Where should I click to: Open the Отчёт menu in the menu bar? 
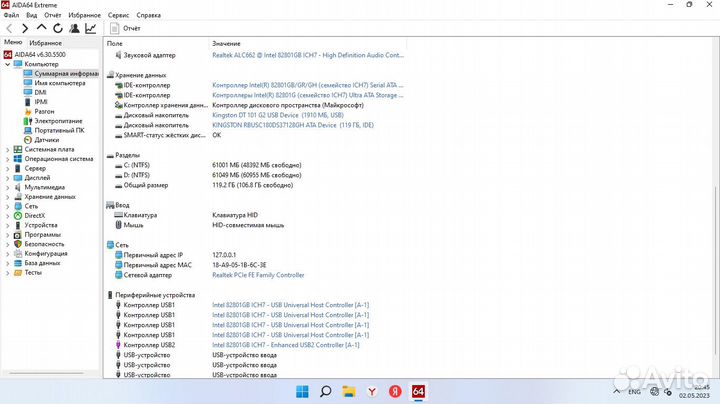click(53, 15)
